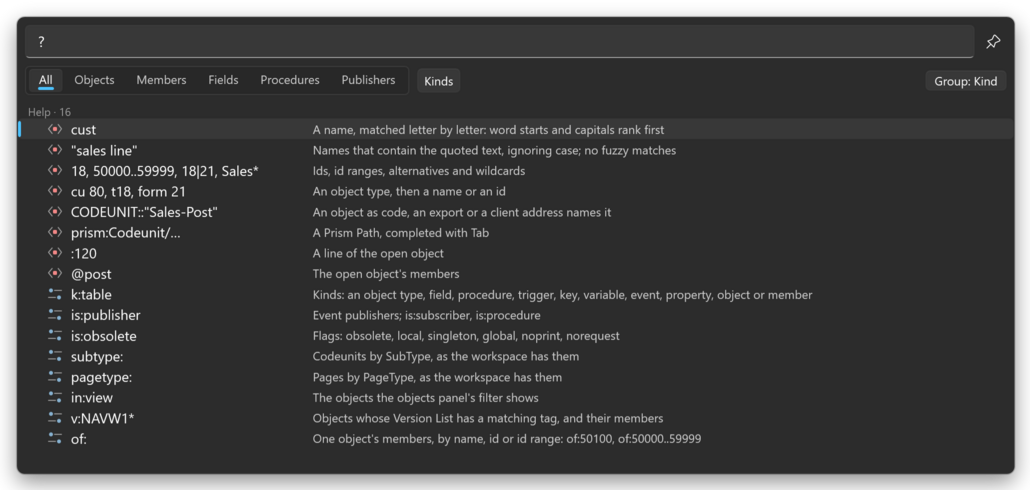1030x490 pixels.
Task: Click the icon beside prism:Codeunit/...
Action: coord(55,233)
